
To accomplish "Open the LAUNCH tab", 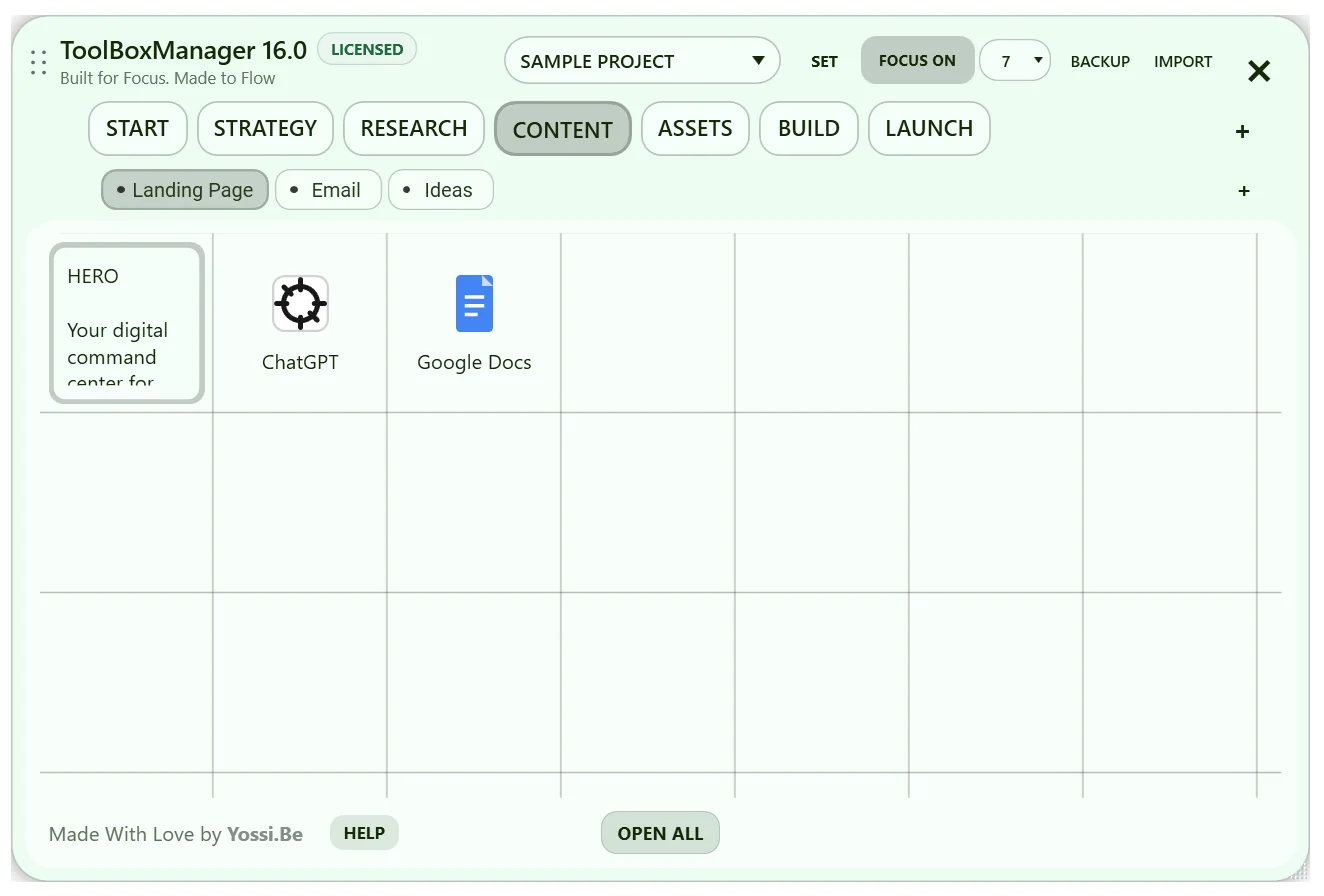I will pos(929,128).
